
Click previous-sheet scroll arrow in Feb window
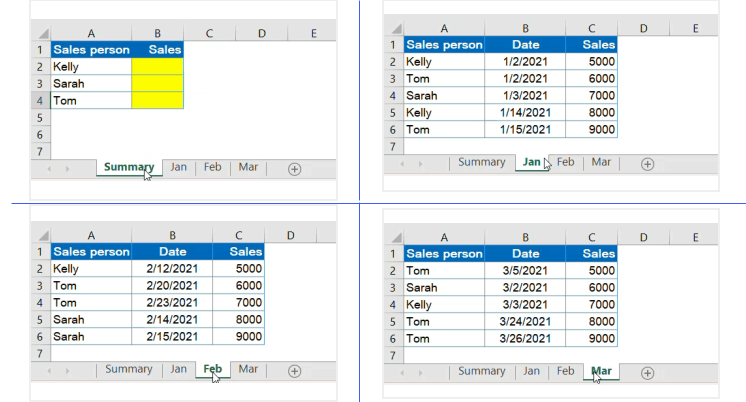point(49,371)
